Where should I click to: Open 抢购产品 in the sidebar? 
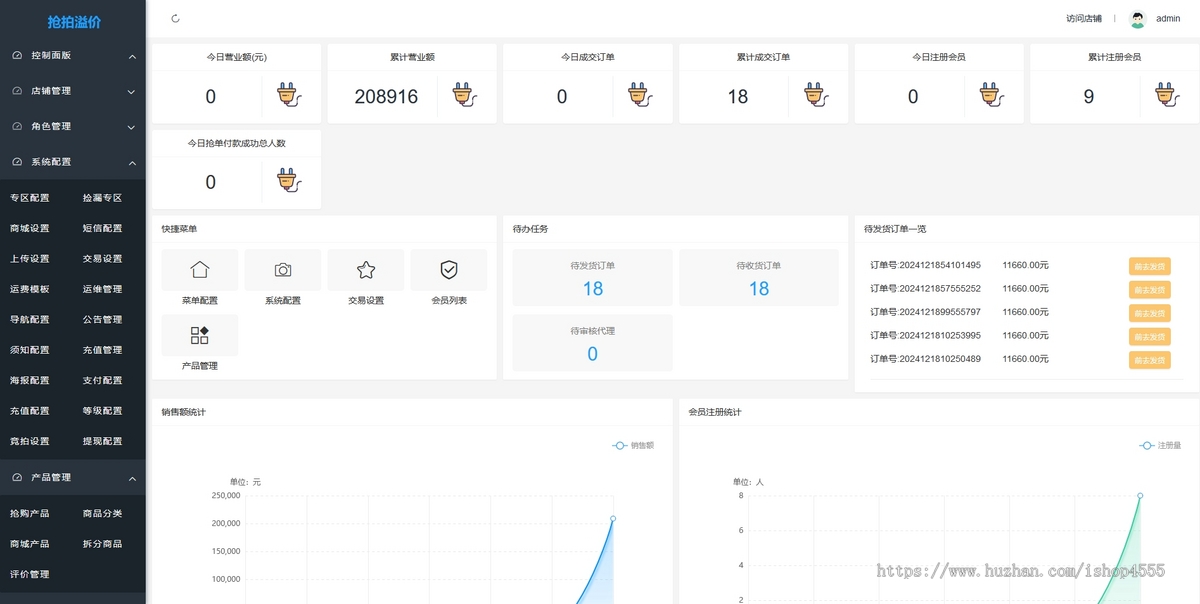pyautogui.click(x=30, y=514)
